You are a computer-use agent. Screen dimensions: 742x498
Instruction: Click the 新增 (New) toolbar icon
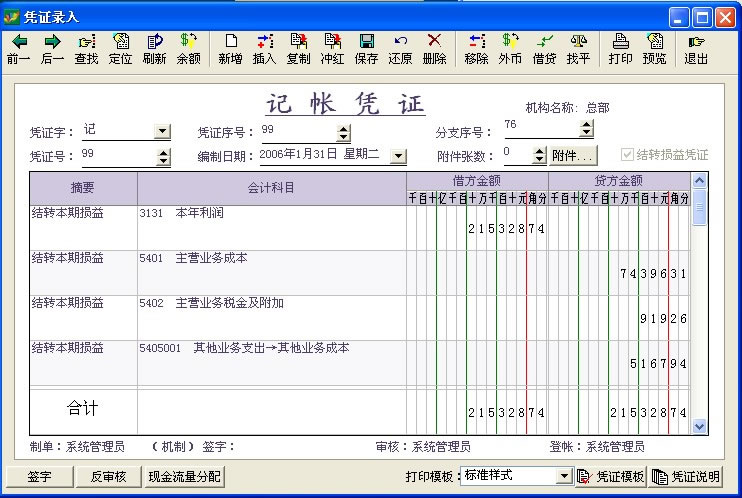(x=230, y=48)
